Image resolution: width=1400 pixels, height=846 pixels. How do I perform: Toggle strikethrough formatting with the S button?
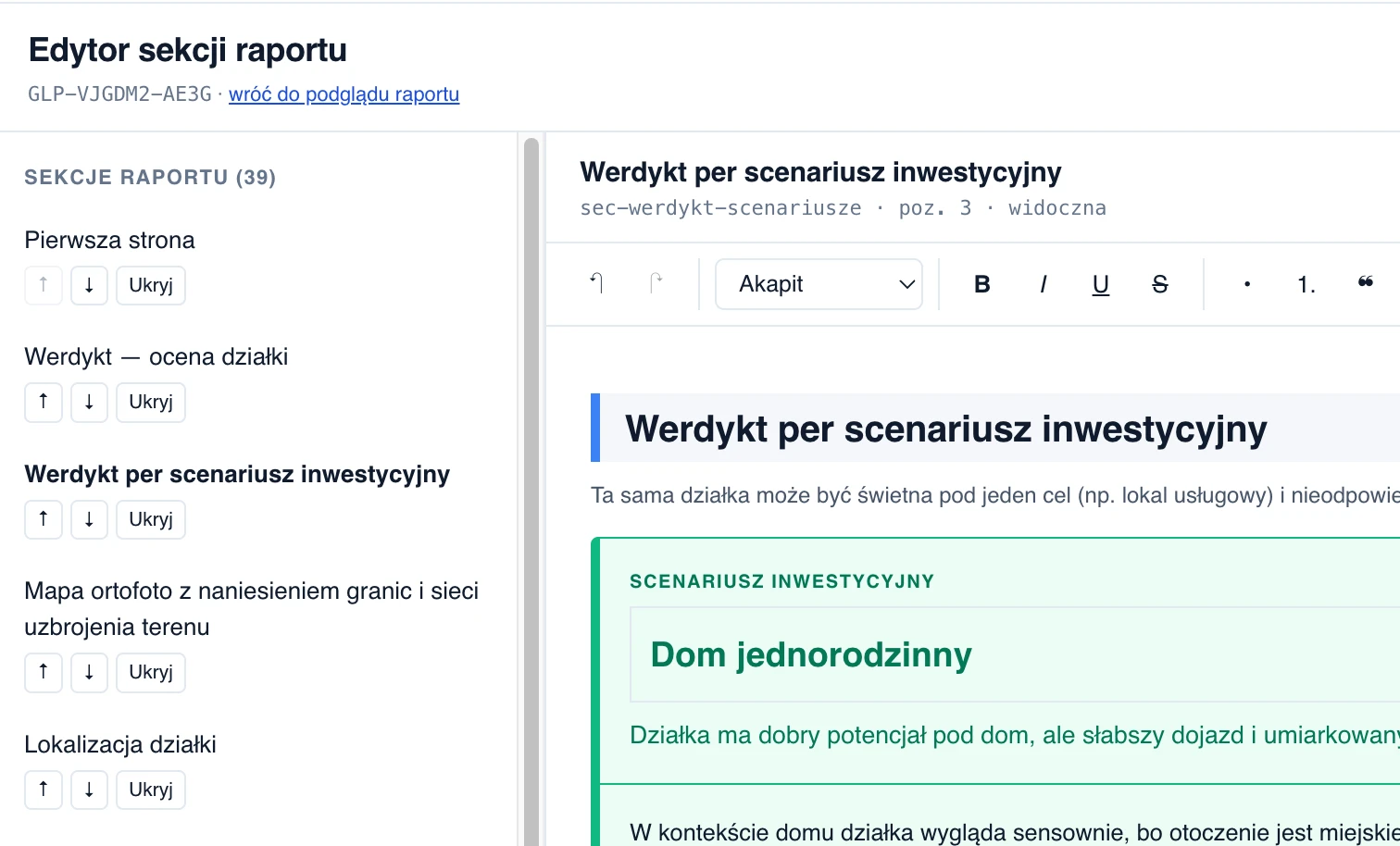(x=1160, y=284)
